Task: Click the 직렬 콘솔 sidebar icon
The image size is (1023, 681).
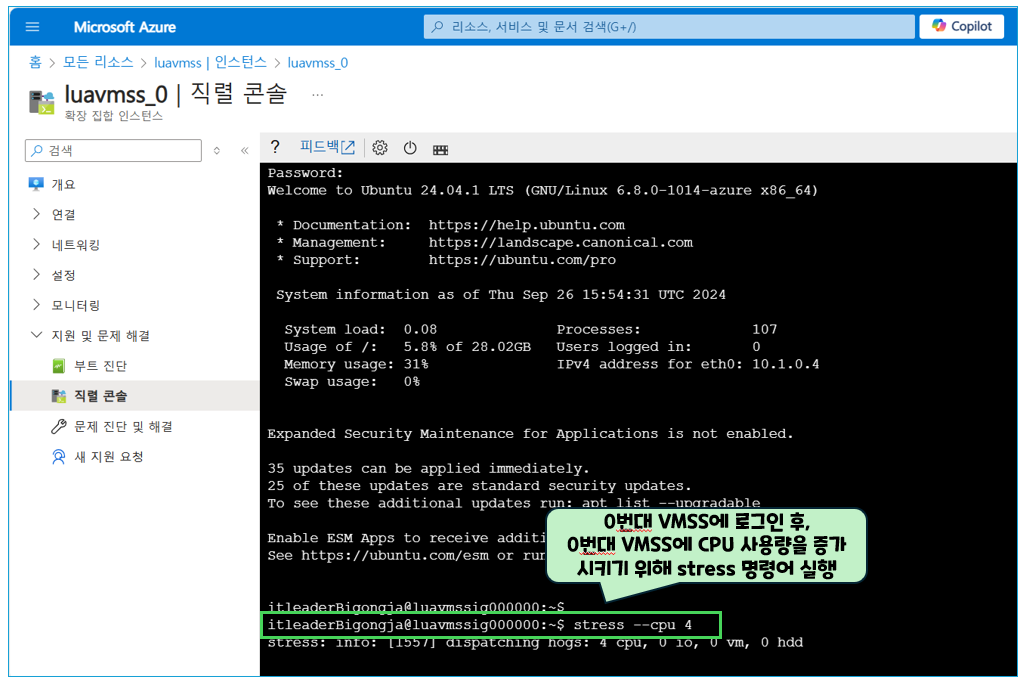Action: click(59, 396)
